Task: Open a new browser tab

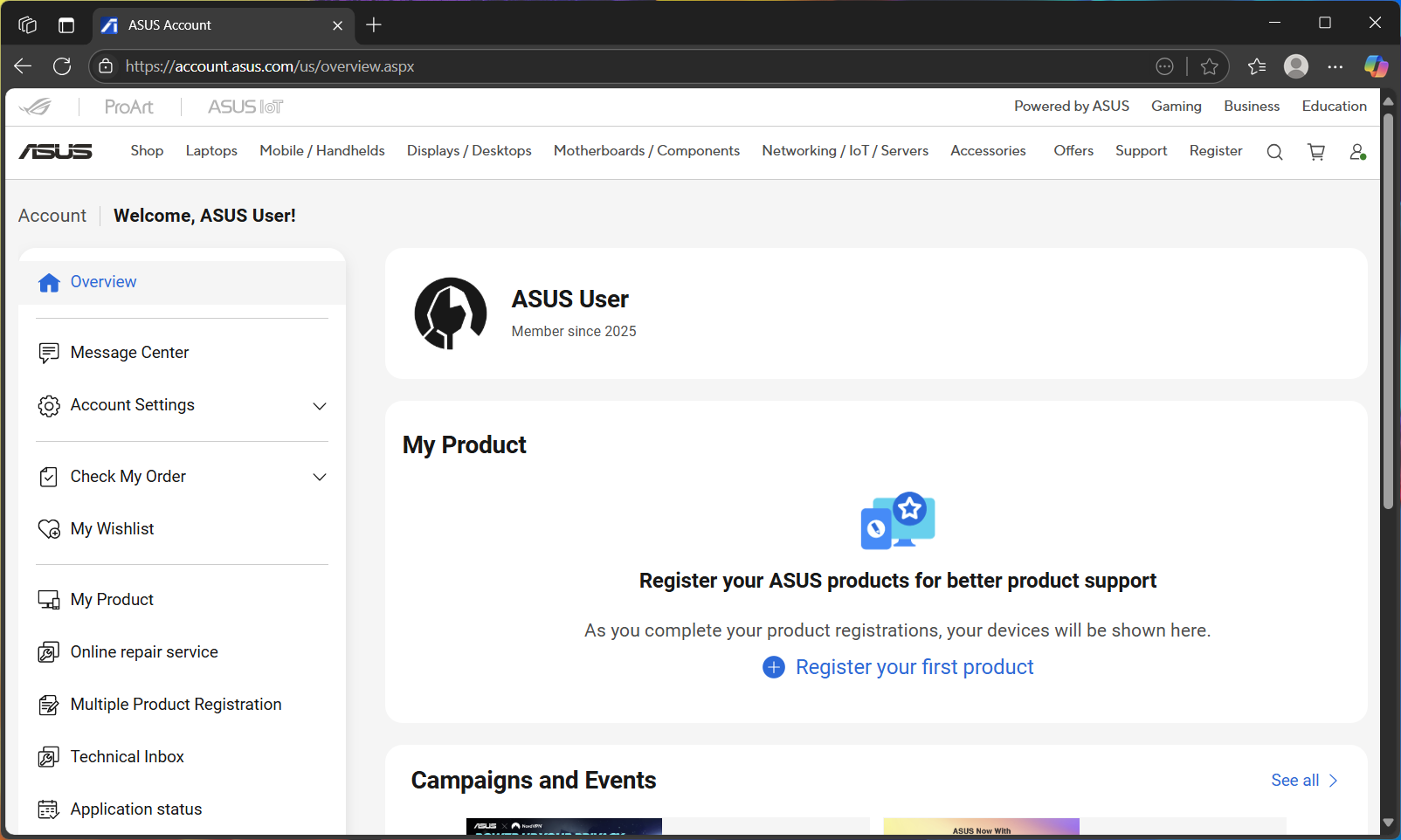Action: coord(374,25)
